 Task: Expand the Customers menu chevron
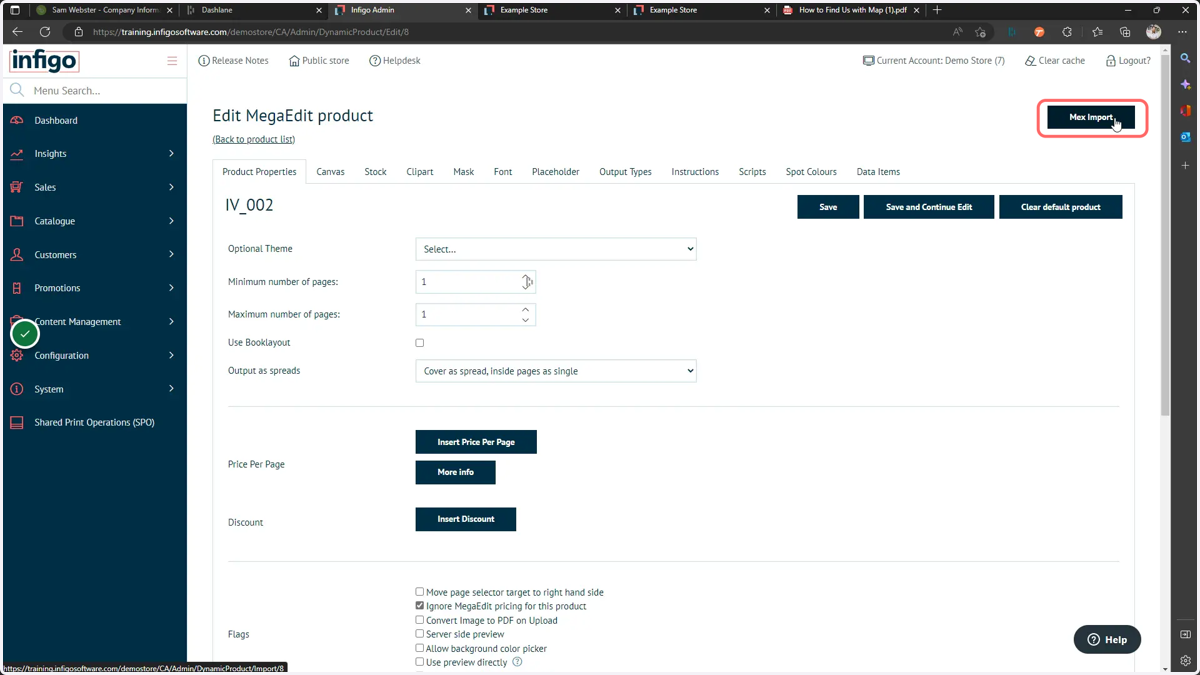[x=171, y=255]
